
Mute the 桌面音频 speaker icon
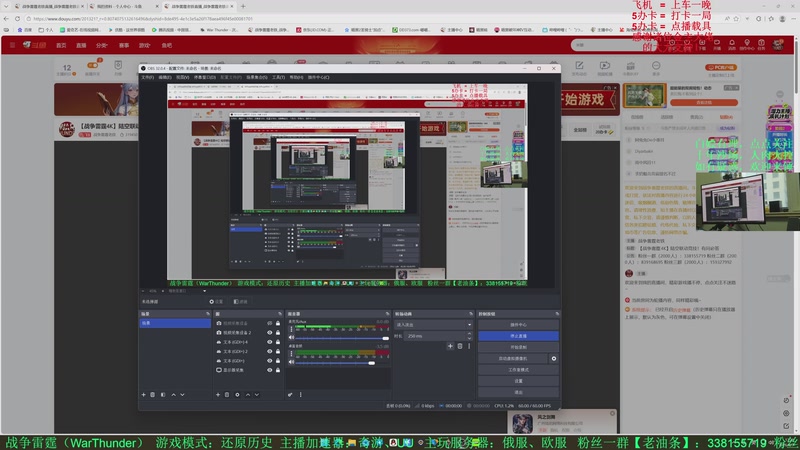tap(291, 362)
